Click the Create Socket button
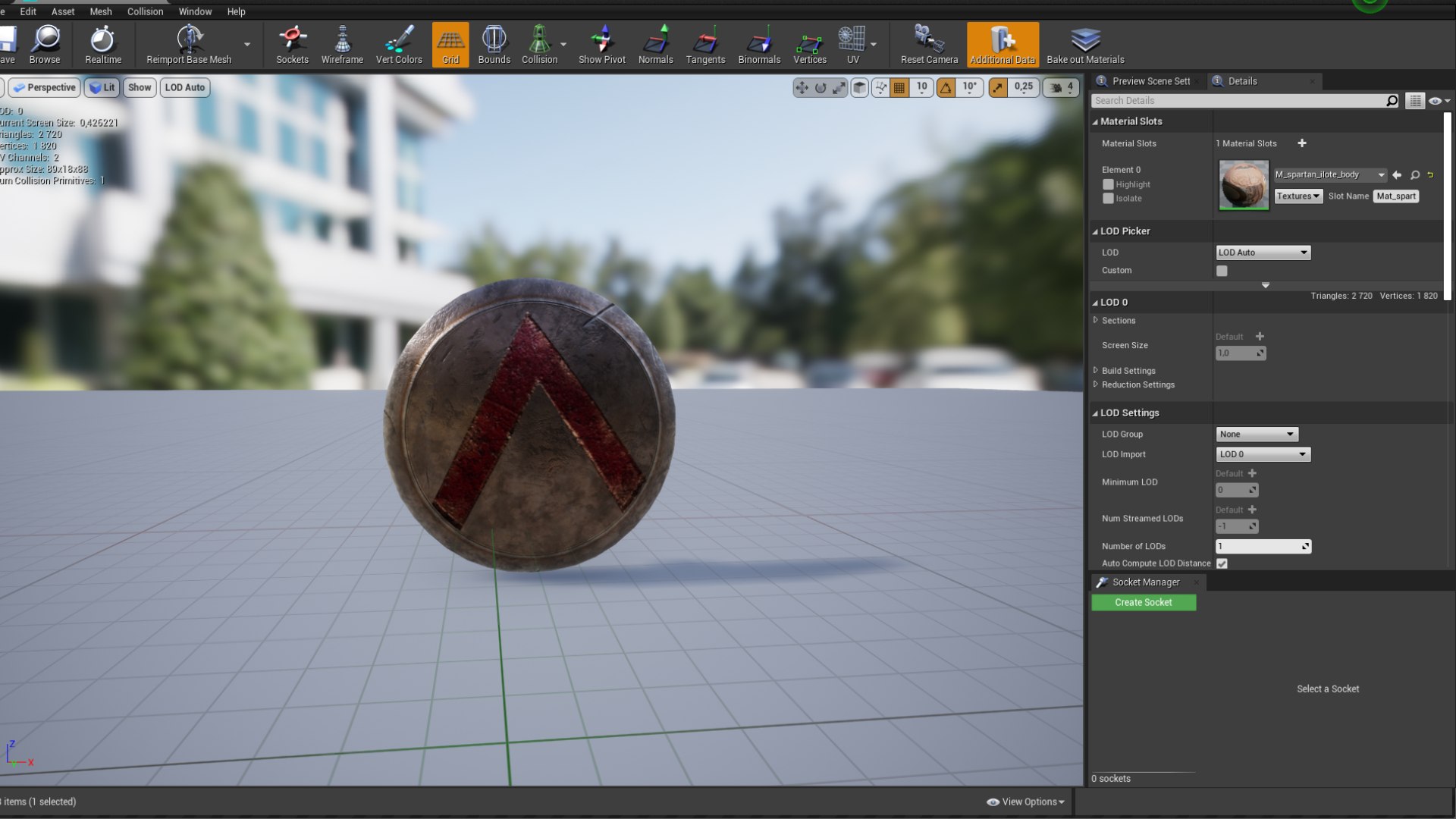This screenshot has width=1456, height=819. coord(1144,602)
